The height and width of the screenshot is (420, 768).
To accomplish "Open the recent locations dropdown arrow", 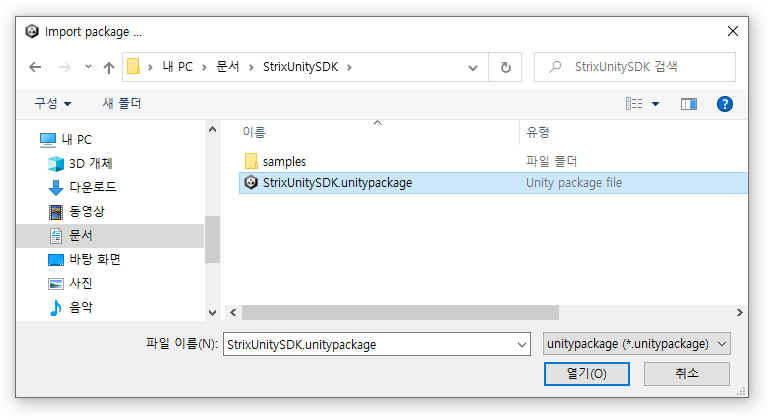I will click(x=88, y=67).
